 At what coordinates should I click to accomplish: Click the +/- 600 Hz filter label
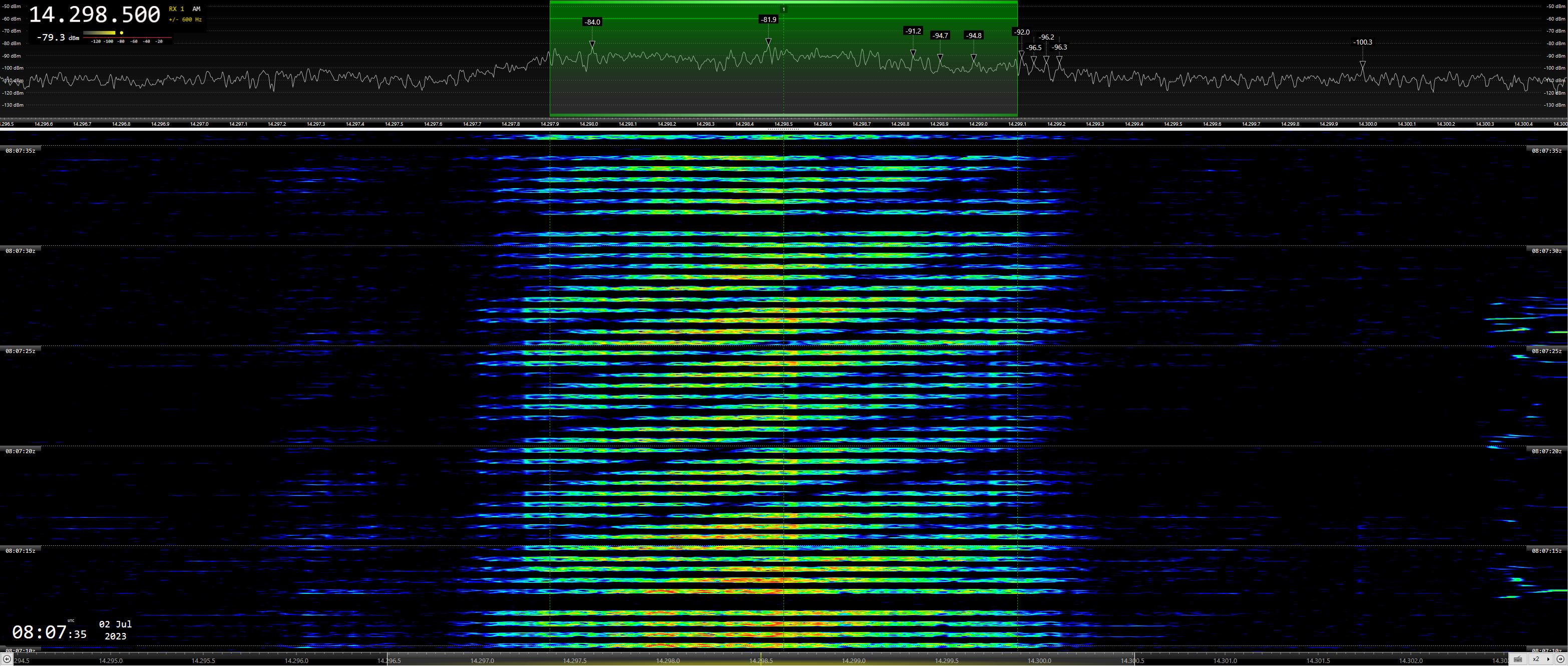[186, 20]
